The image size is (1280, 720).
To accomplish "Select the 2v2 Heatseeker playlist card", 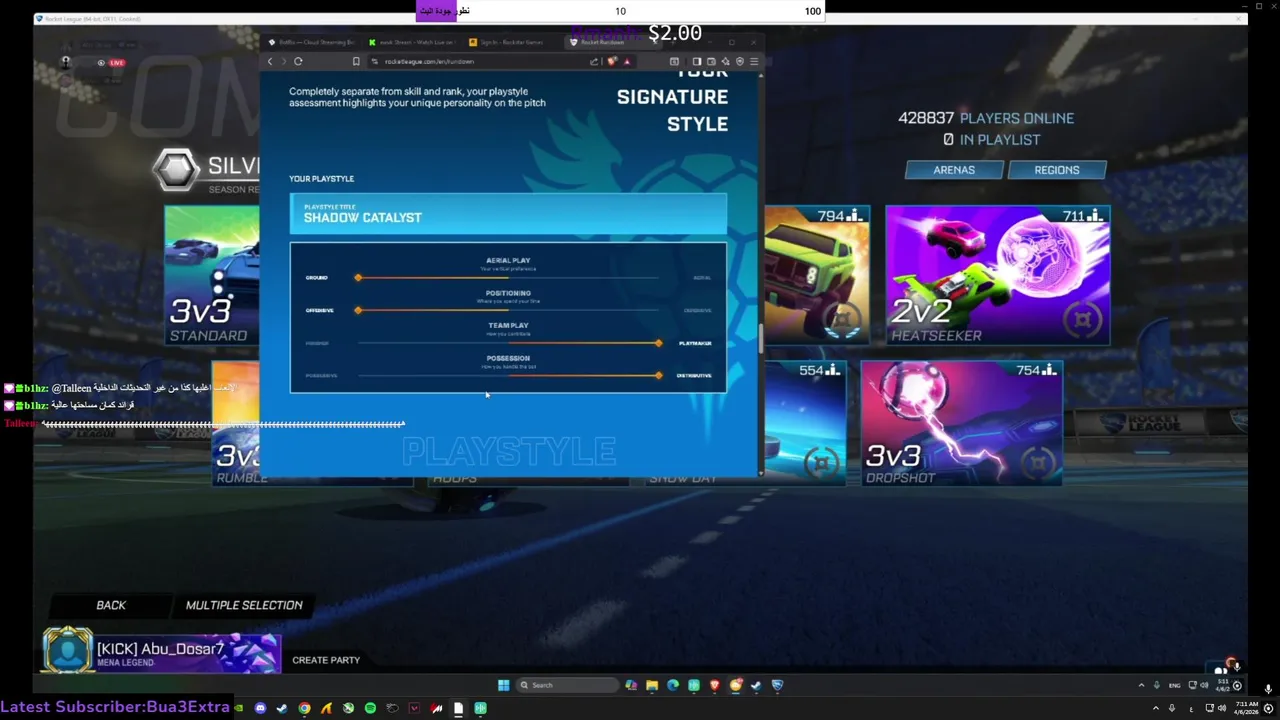I will coord(997,275).
